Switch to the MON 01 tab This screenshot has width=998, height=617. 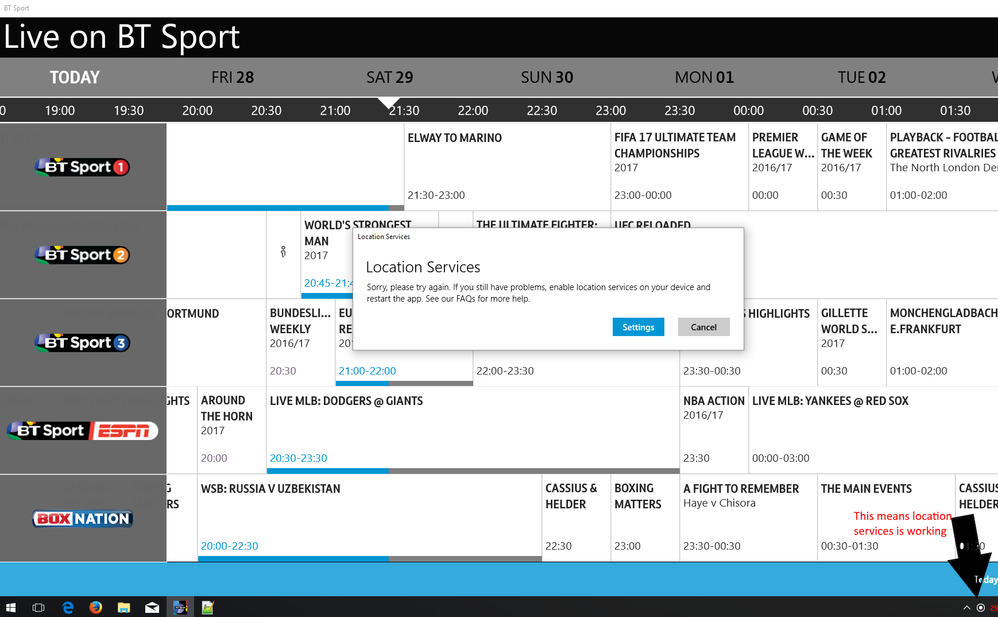pyautogui.click(x=704, y=78)
